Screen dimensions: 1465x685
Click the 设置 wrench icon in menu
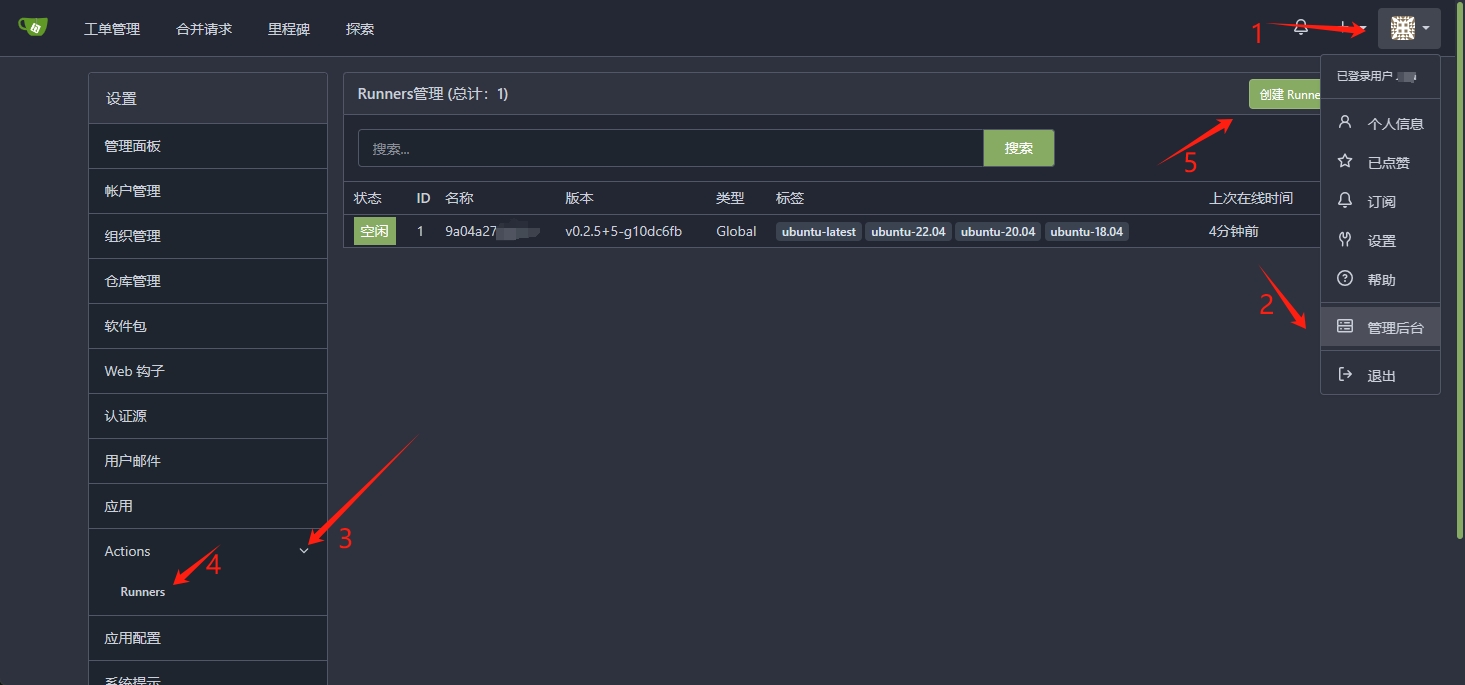1345,240
